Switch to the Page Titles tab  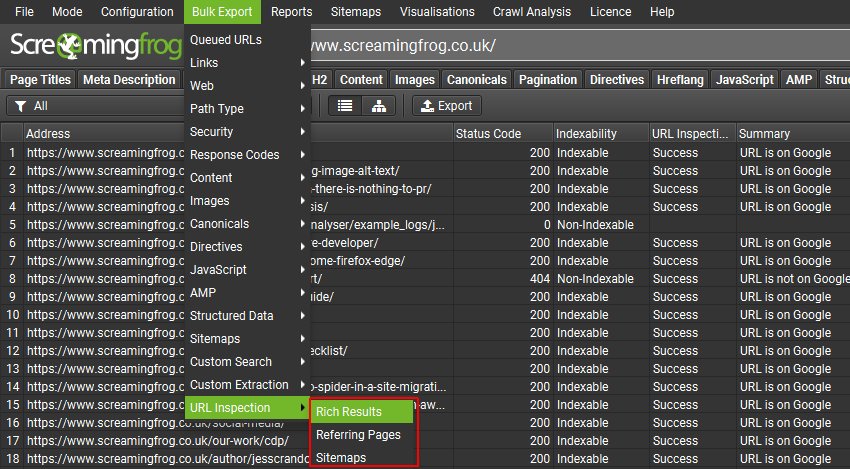[40, 80]
